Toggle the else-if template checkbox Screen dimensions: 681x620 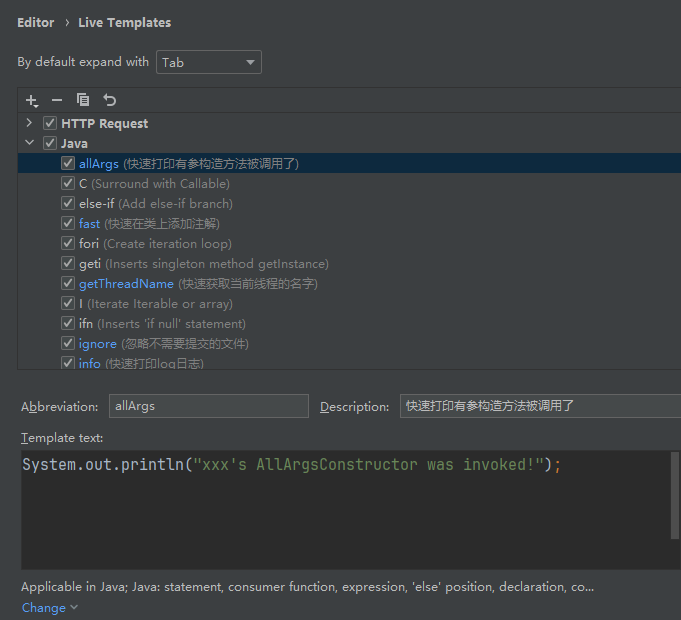[68, 203]
